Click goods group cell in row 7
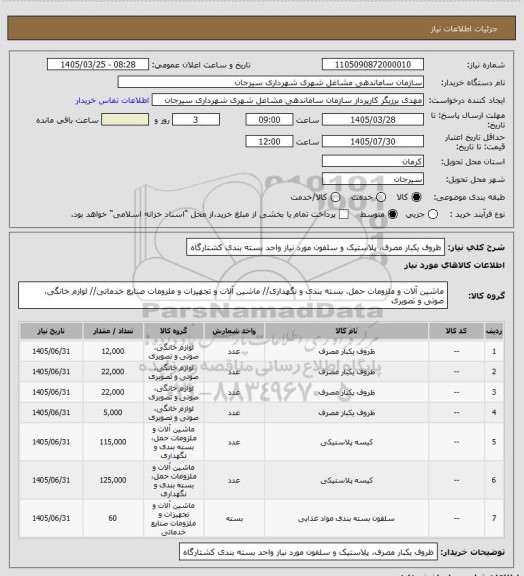This screenshot has width=524, height=576. pos(173,519)
